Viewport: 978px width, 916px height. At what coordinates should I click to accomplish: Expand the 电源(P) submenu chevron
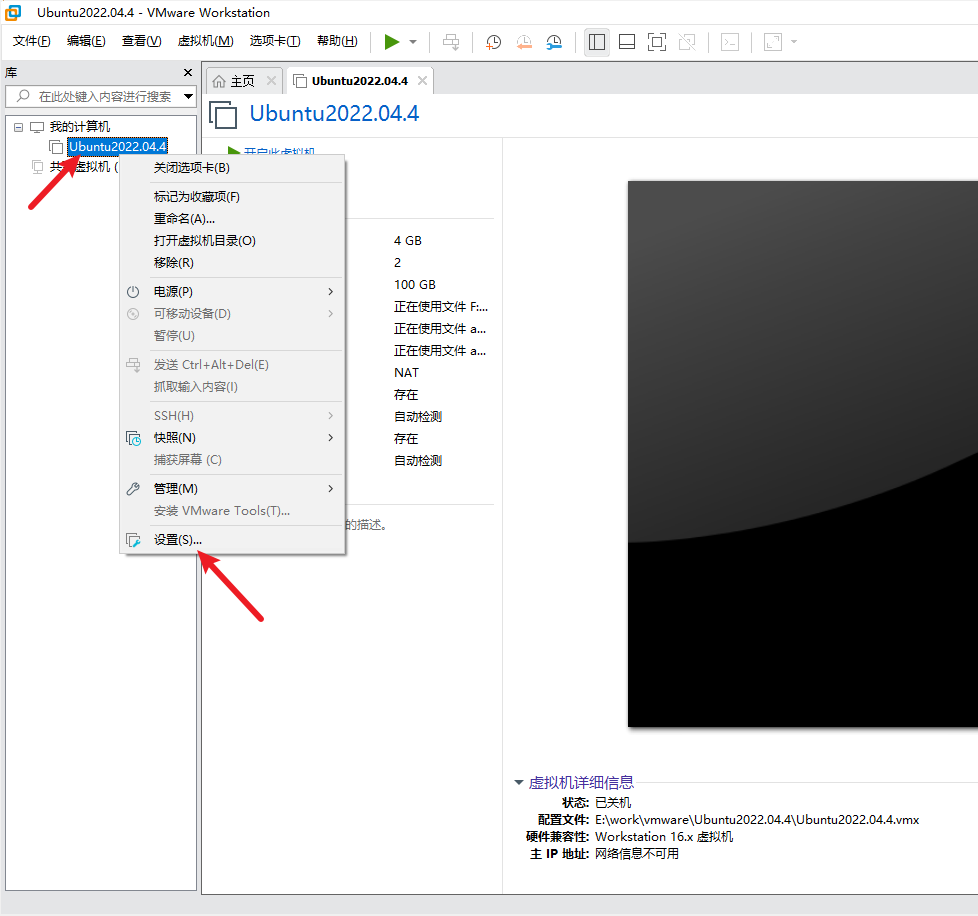pyautogui.click(x=331, y=292)
